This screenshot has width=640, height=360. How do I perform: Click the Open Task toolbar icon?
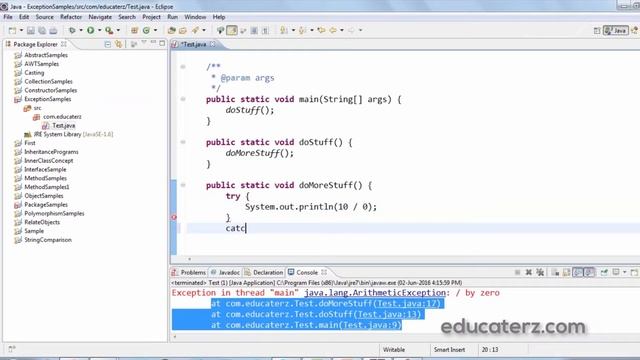point(183,30)
